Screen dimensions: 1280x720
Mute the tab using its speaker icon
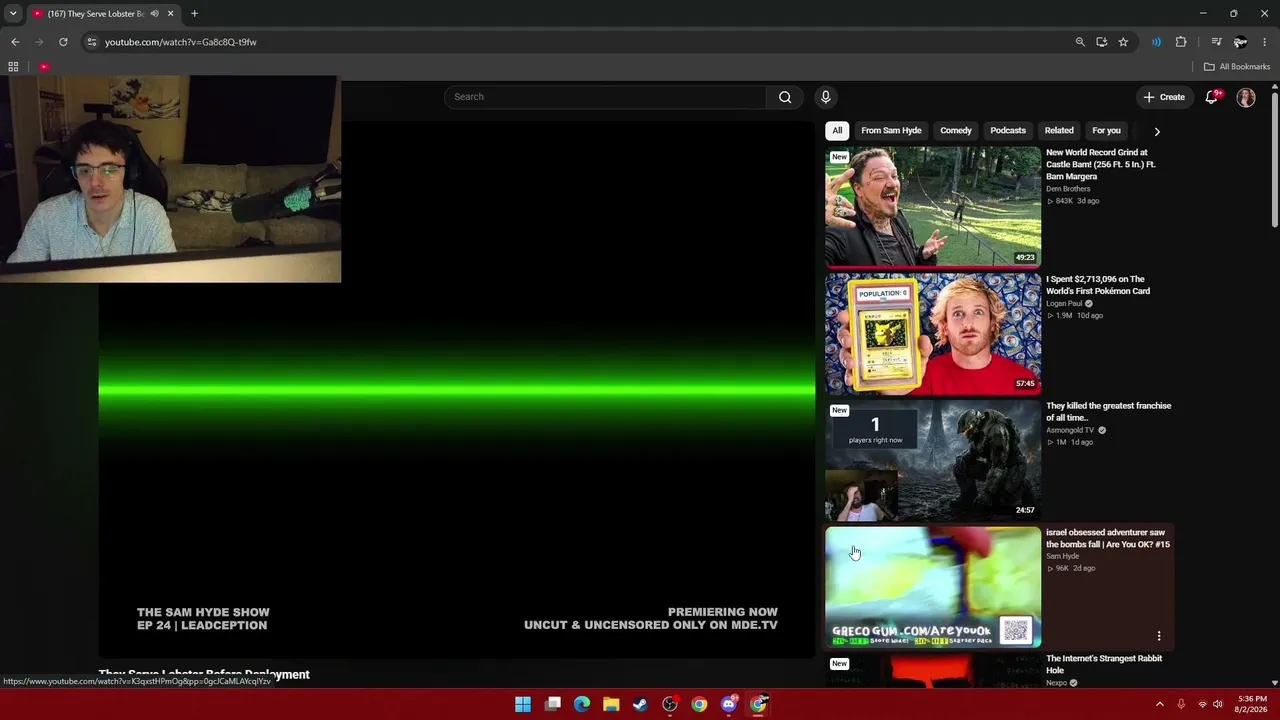coord(154,14)
